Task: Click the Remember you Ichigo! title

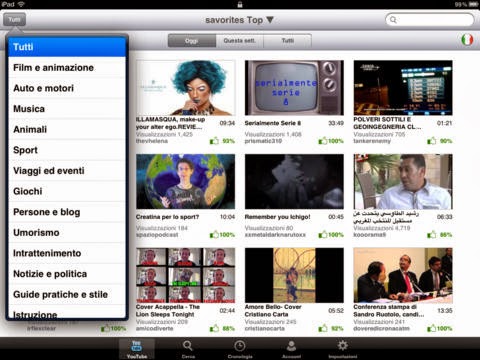Action: (x=277, y=217)
